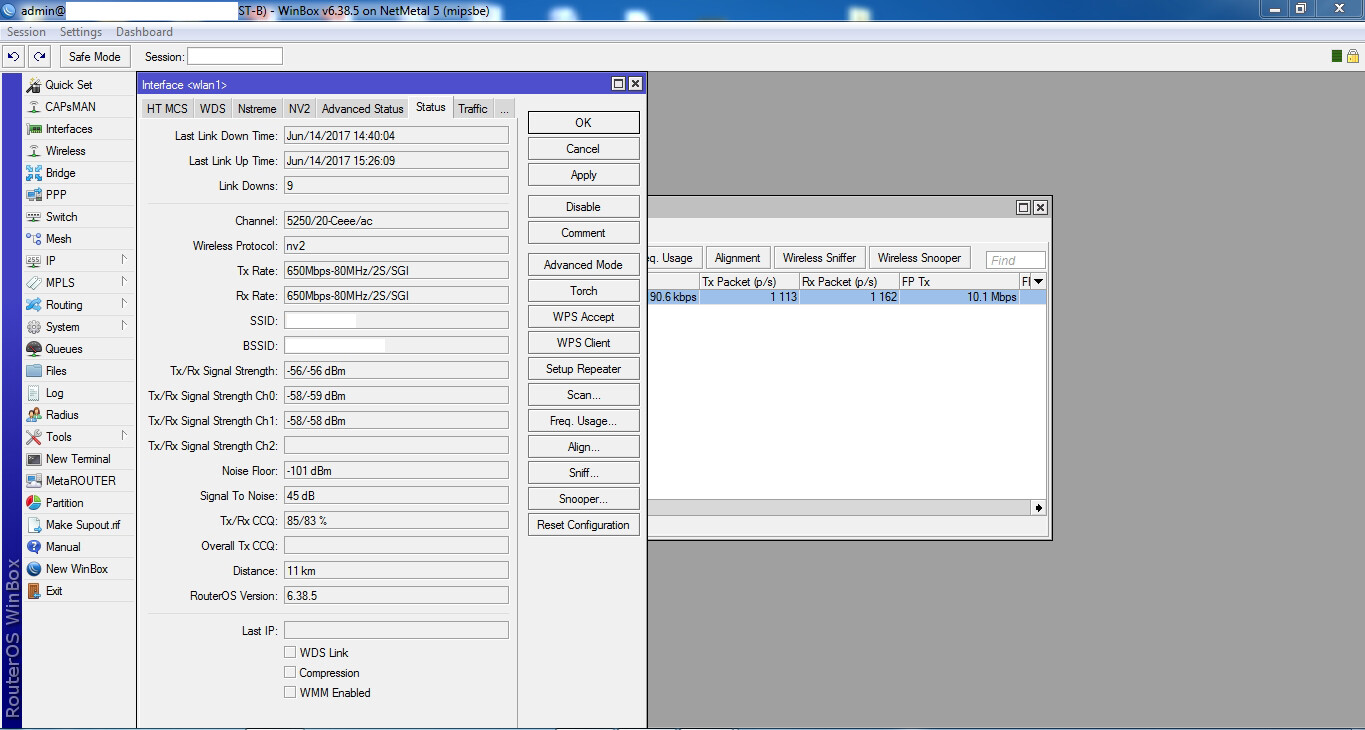Enable WMM on the interface
Image resolution: width=1365 pixels, height=730 pixels.
(290, 692)
